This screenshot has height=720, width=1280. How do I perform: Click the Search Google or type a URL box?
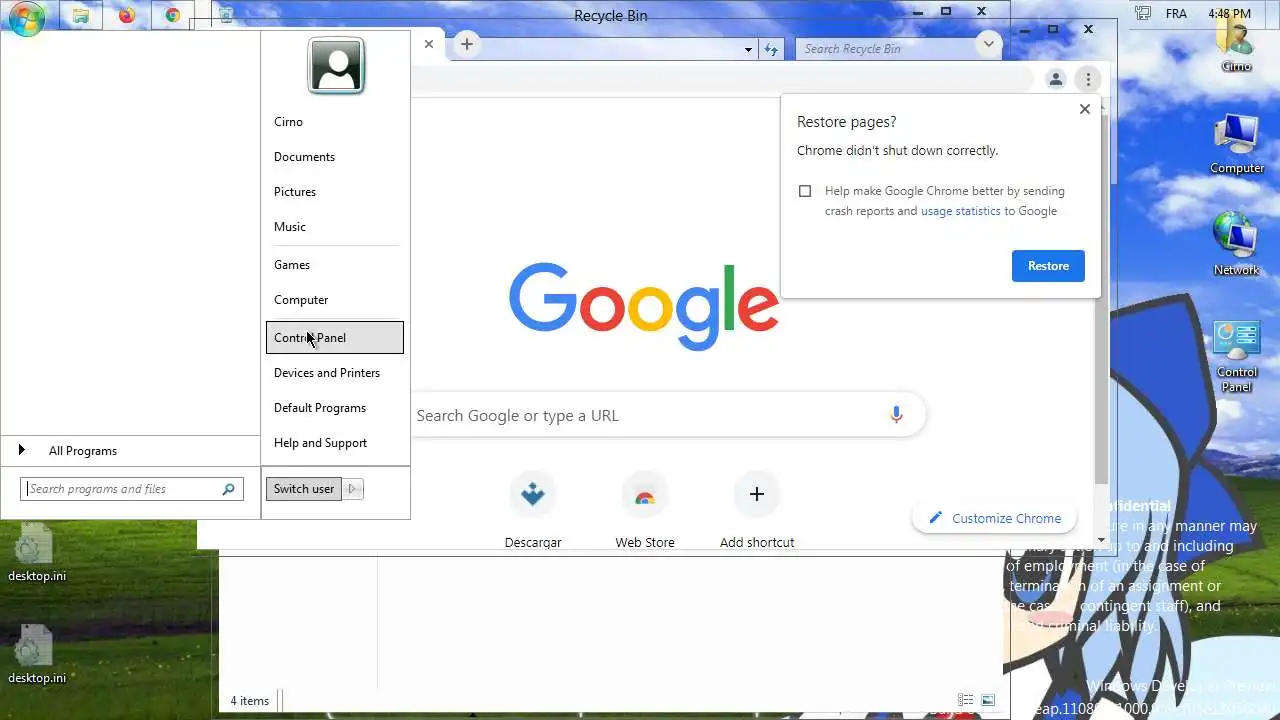pos(645,415)
